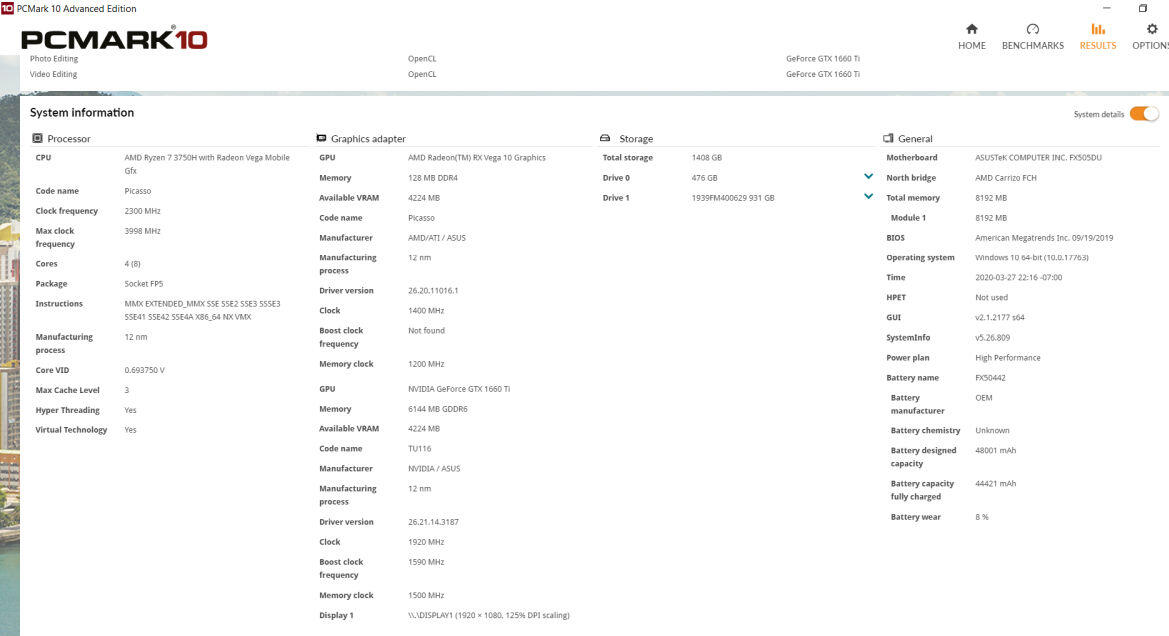
Task: Select manufacturer 'AMD/ATI / ASUS'
Action: [437, 238]
